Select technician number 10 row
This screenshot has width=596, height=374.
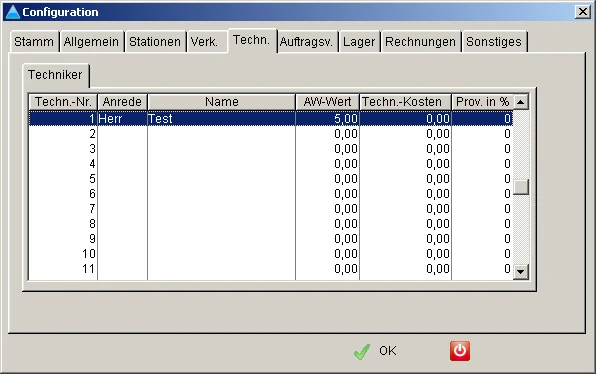(271, 254)
